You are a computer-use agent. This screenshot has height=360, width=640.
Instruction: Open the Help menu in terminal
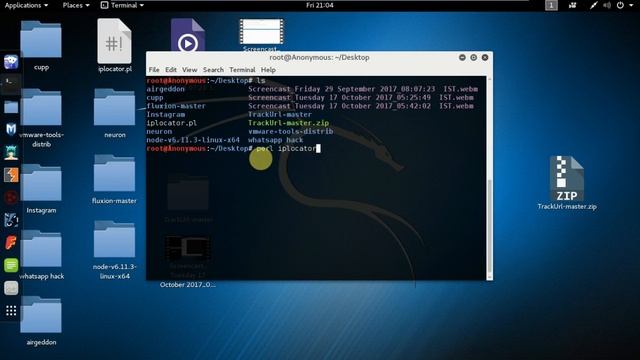[268, 70]
